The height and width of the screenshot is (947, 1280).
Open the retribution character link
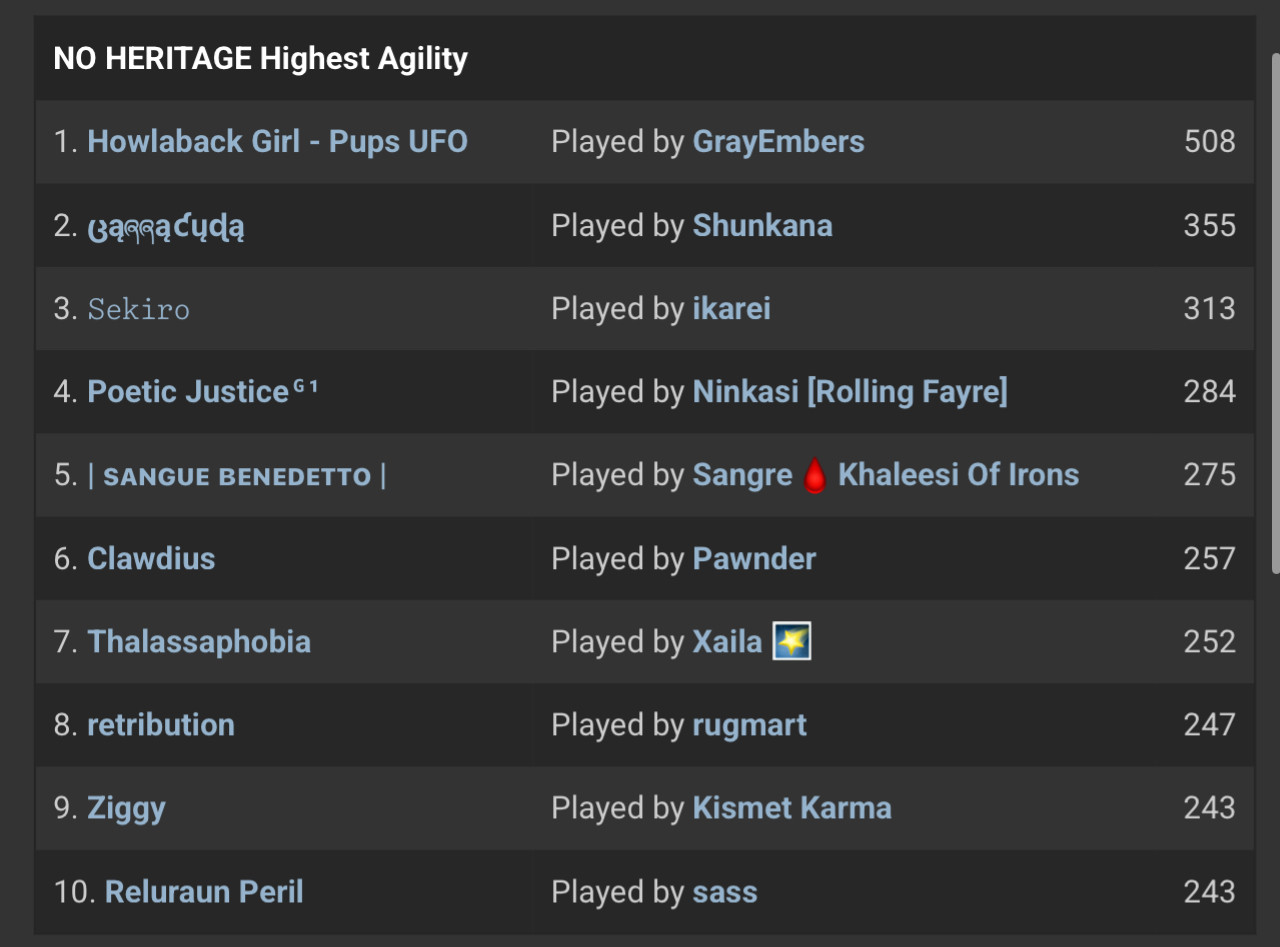161,724
